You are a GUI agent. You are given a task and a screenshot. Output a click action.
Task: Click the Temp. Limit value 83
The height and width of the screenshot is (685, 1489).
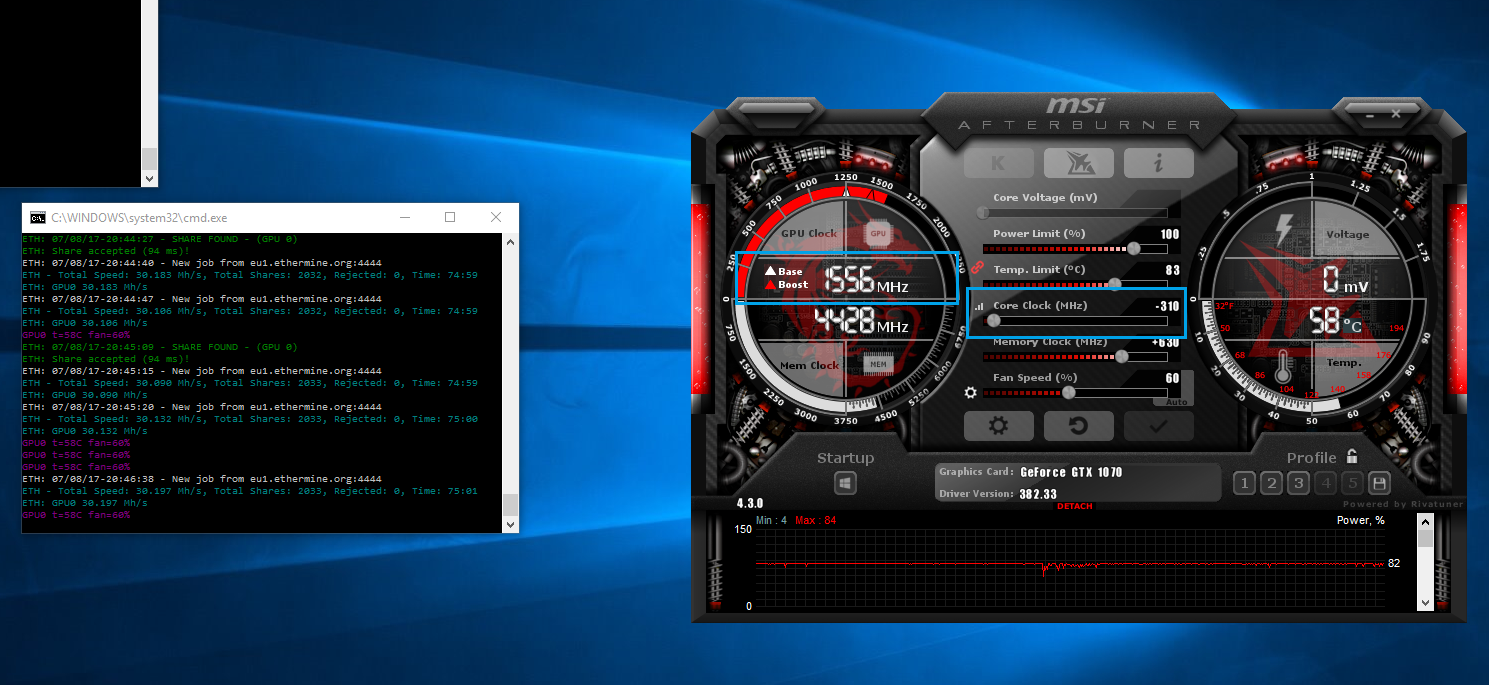click(x=1172, y=270)
